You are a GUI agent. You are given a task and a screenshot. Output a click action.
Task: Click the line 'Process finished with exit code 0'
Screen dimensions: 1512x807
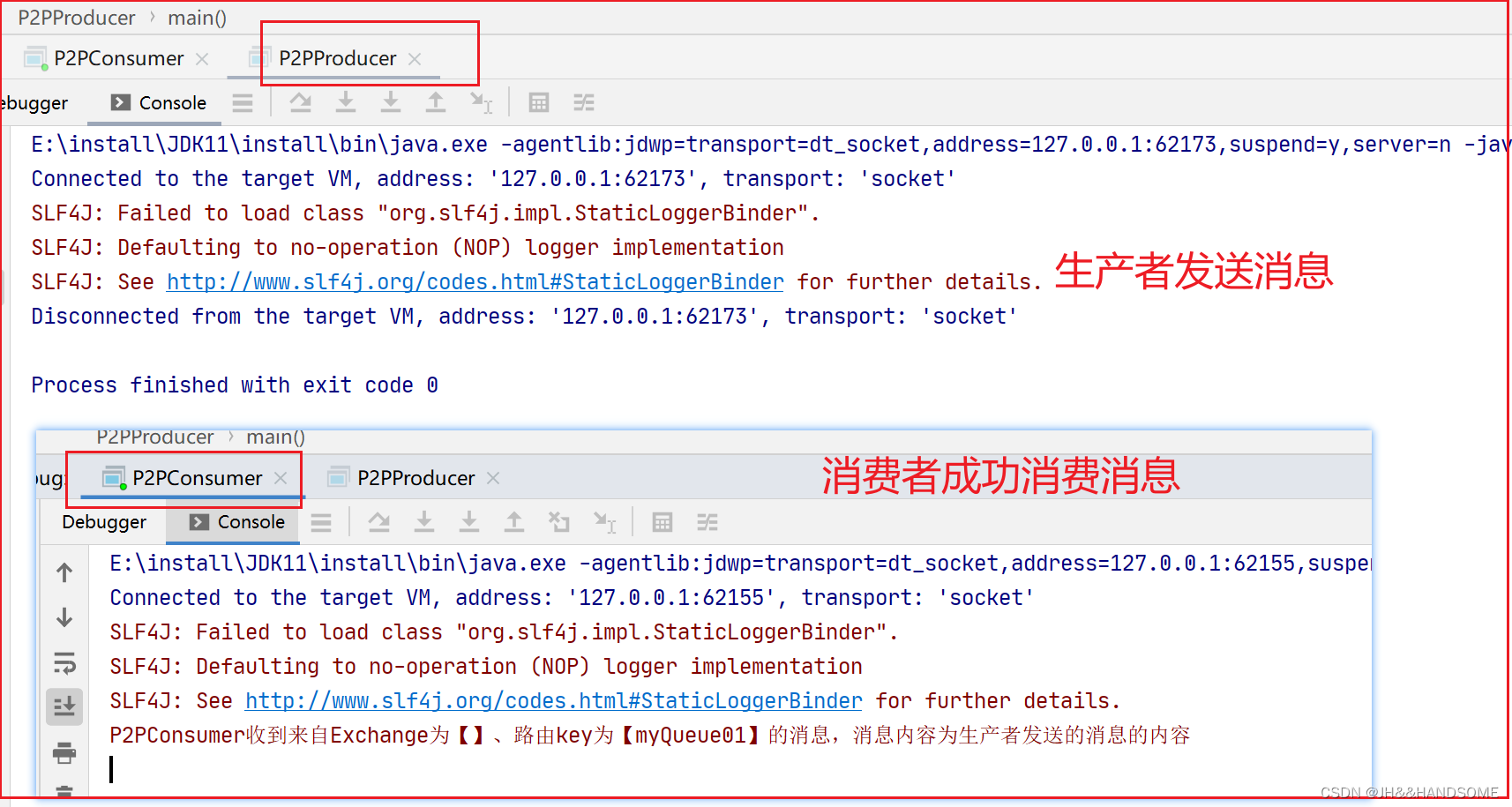(235, 385)
